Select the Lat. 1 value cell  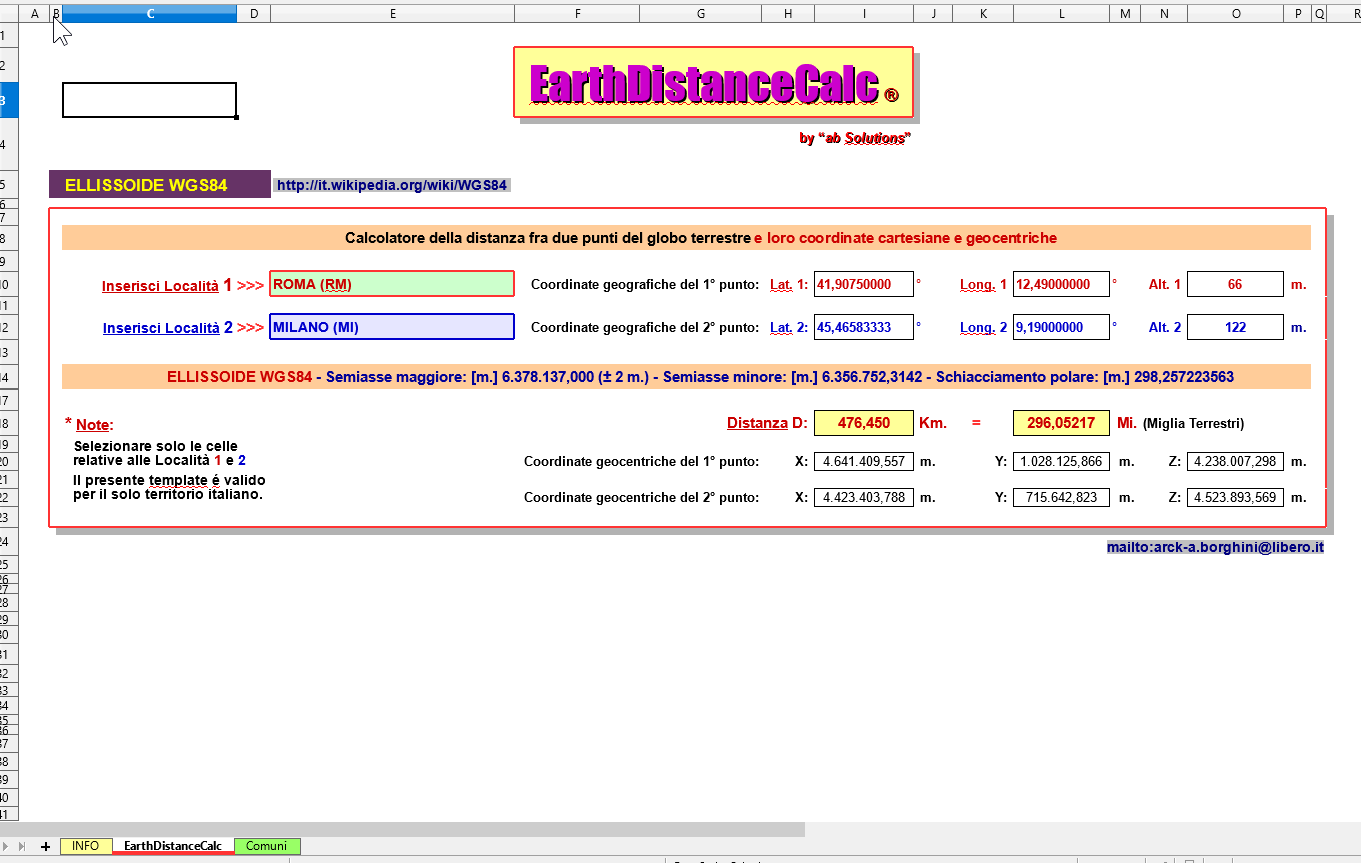(863, 284)
